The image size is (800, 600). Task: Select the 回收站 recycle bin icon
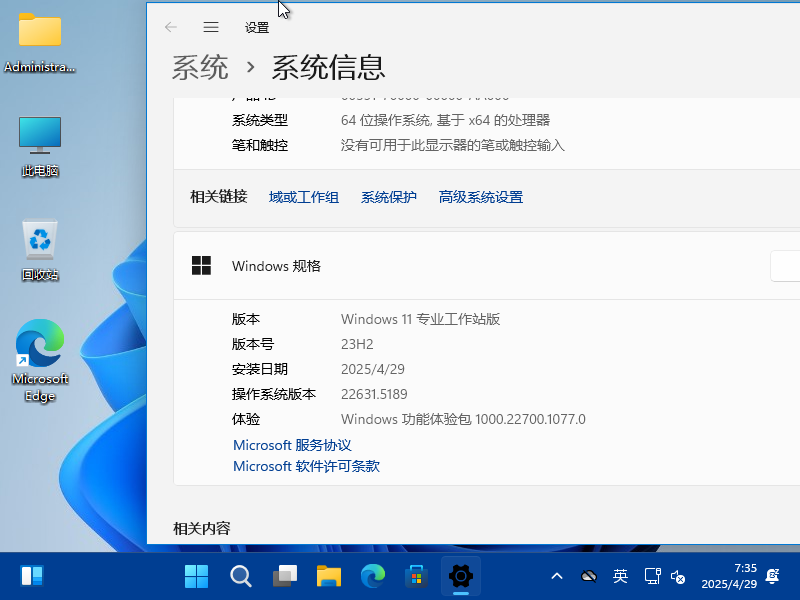(x=40, y=250)
